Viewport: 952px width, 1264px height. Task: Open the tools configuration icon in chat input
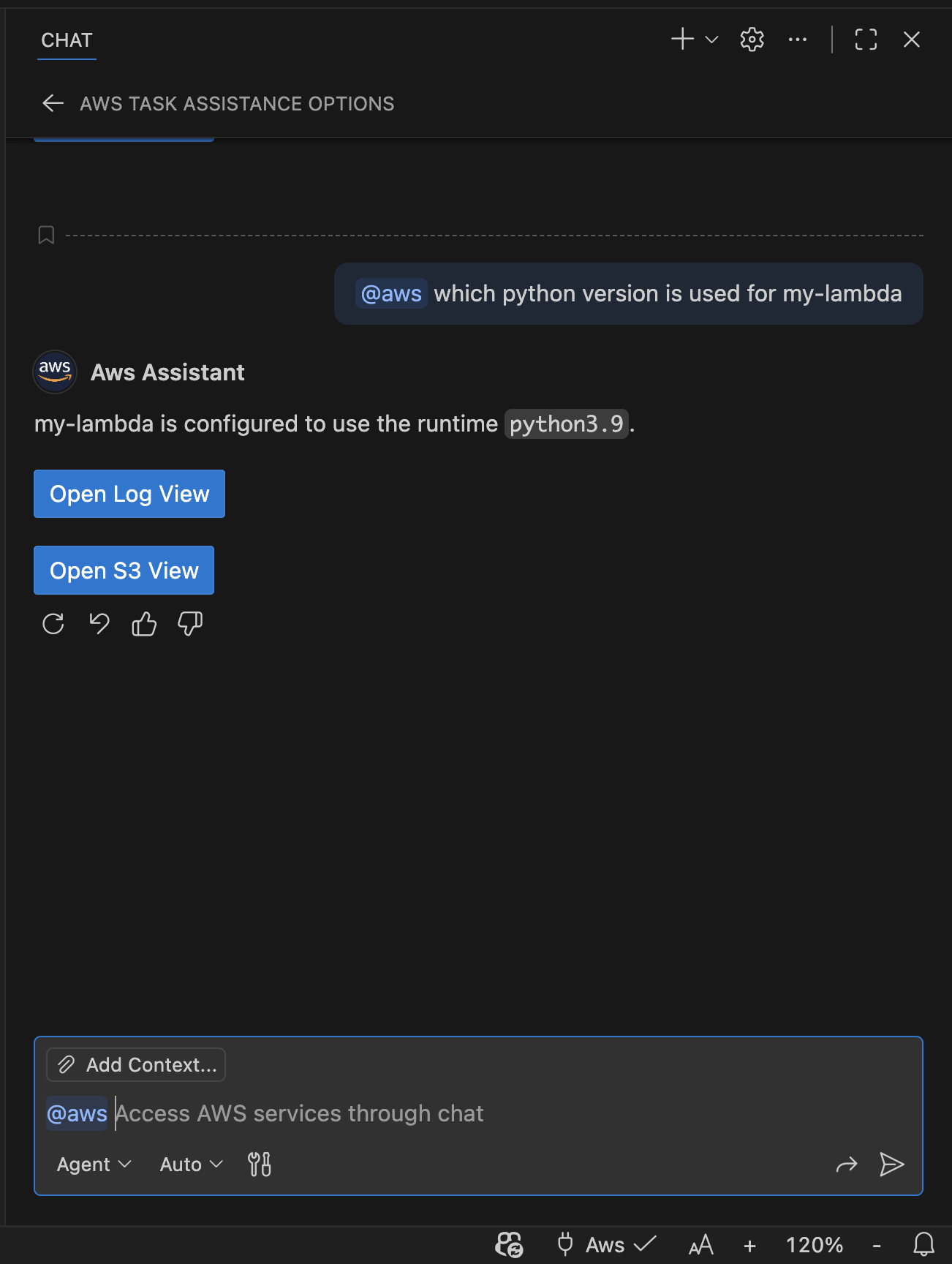259,1164
